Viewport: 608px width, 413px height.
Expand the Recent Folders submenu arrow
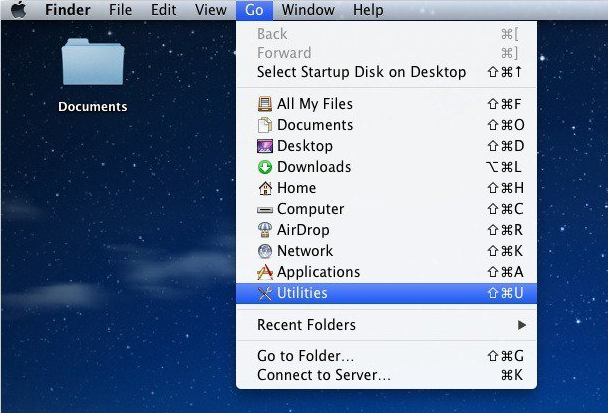coord(522,325)
